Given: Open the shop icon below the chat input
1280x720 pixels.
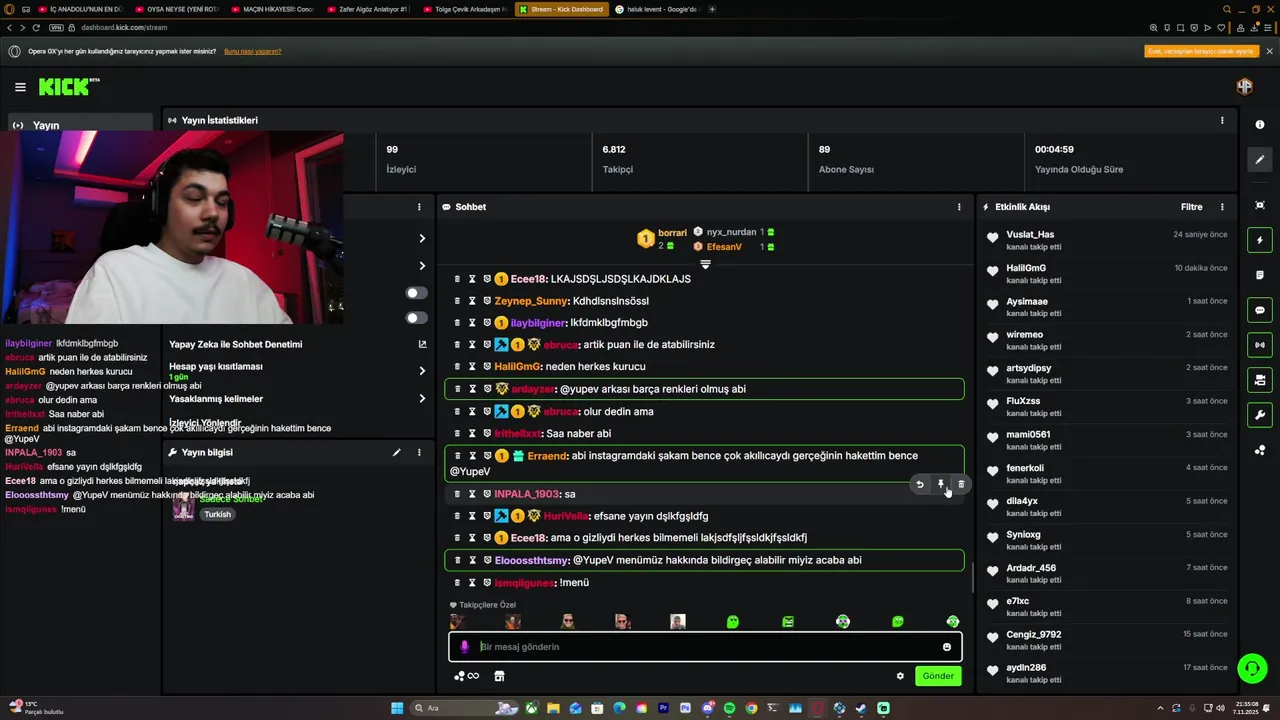Looking at the screenshot, I should pyautogui.click(x=499, y=676).
